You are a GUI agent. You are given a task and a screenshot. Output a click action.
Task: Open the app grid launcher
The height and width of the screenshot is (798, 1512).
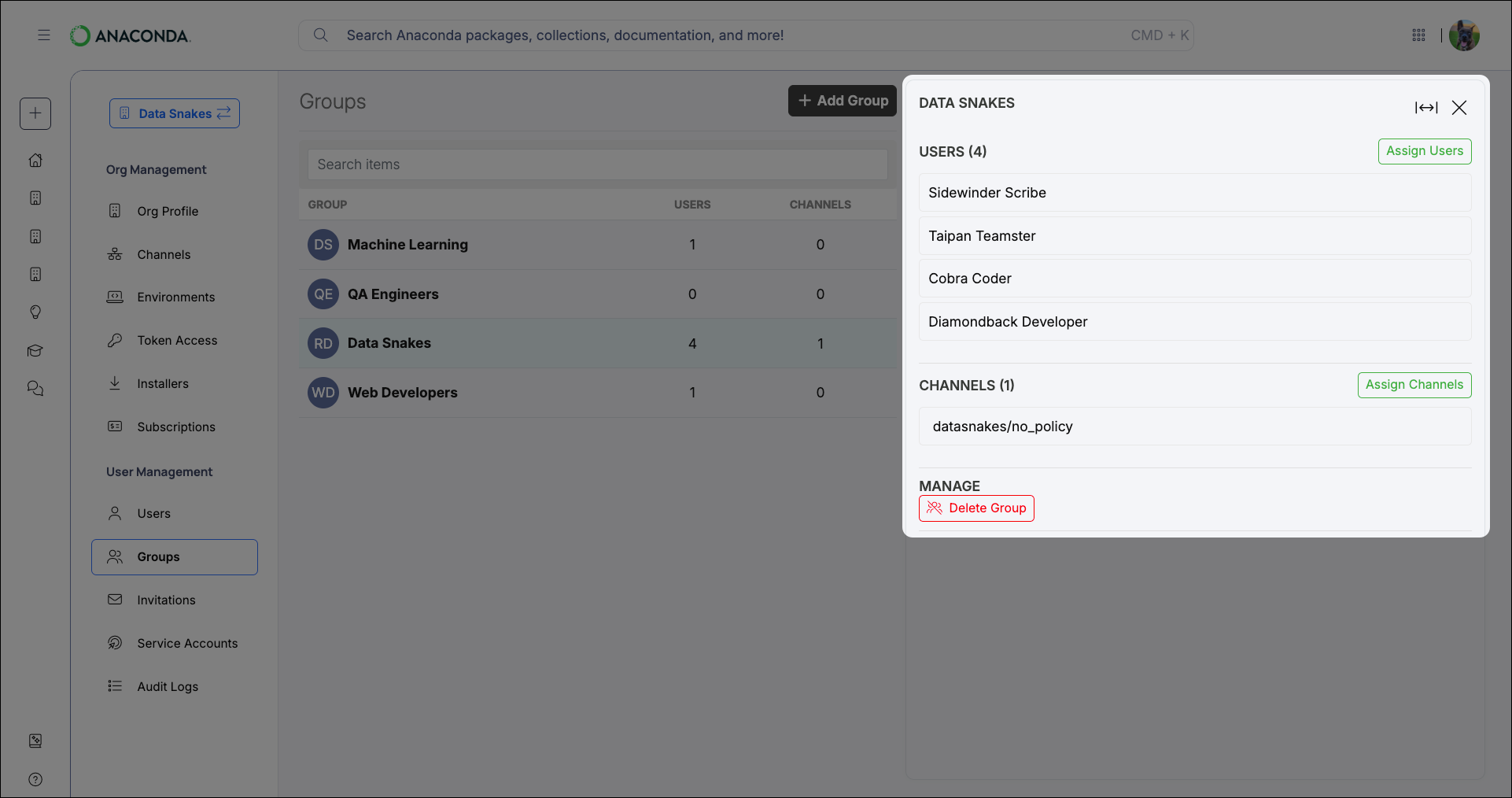point(1419,35)
